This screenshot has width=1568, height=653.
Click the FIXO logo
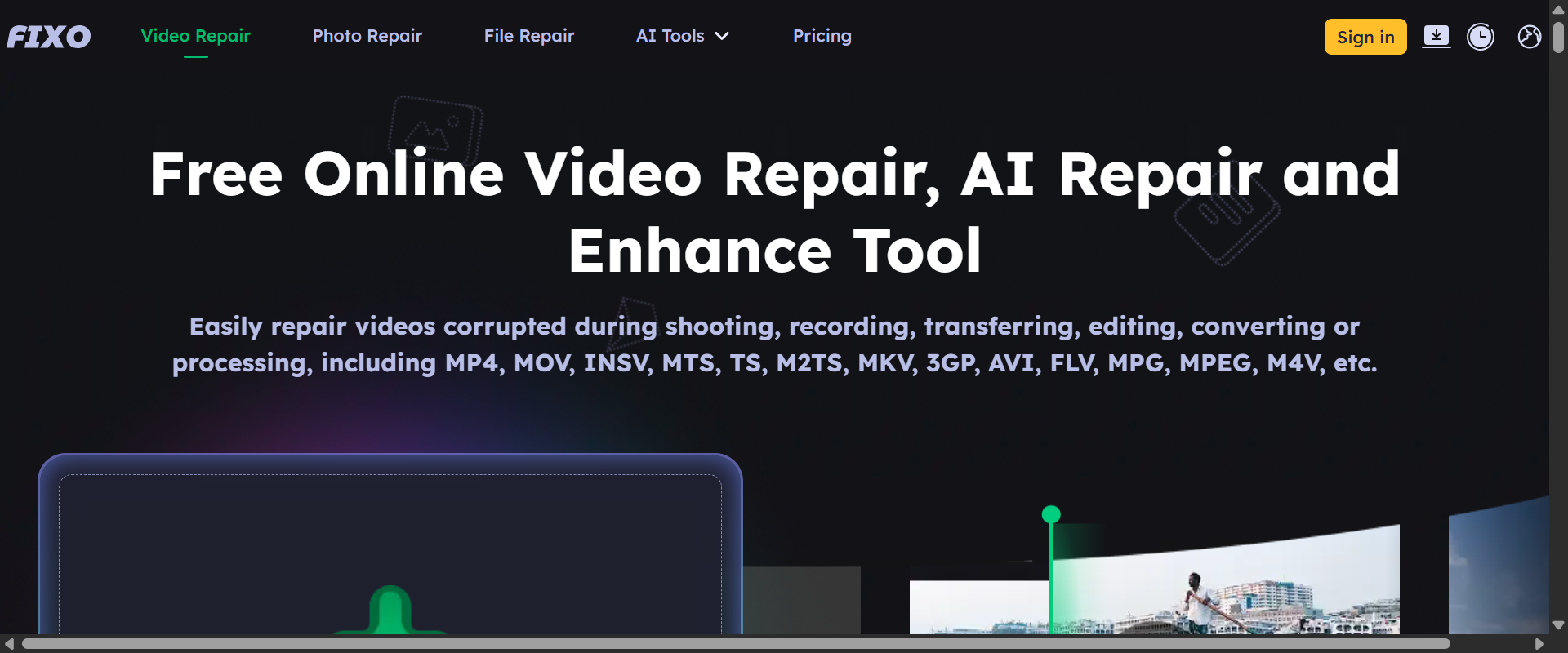tap(49, 37)
